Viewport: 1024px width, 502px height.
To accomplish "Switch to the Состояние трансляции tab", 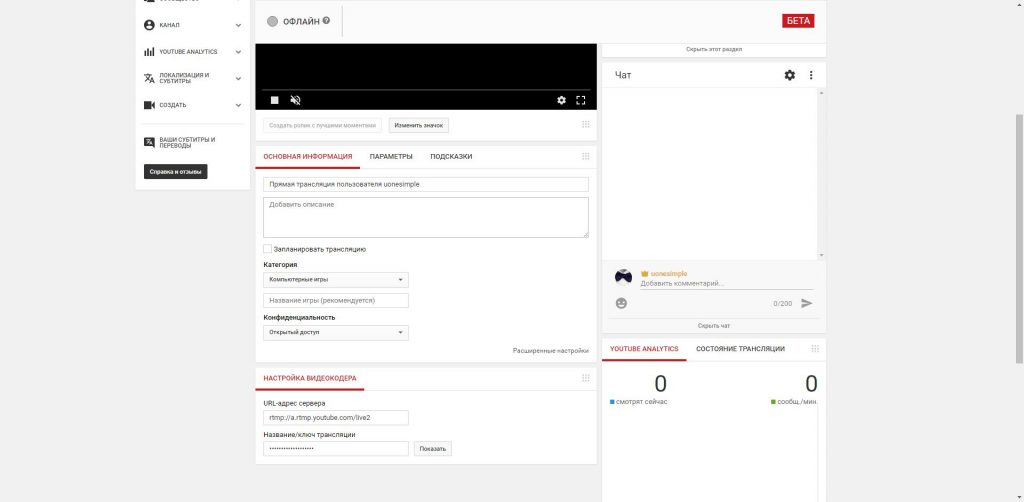I will tap(740, 349).
